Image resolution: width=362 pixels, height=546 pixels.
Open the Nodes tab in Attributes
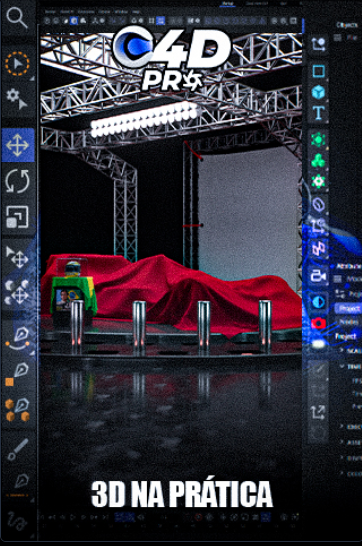click(349, 322)
